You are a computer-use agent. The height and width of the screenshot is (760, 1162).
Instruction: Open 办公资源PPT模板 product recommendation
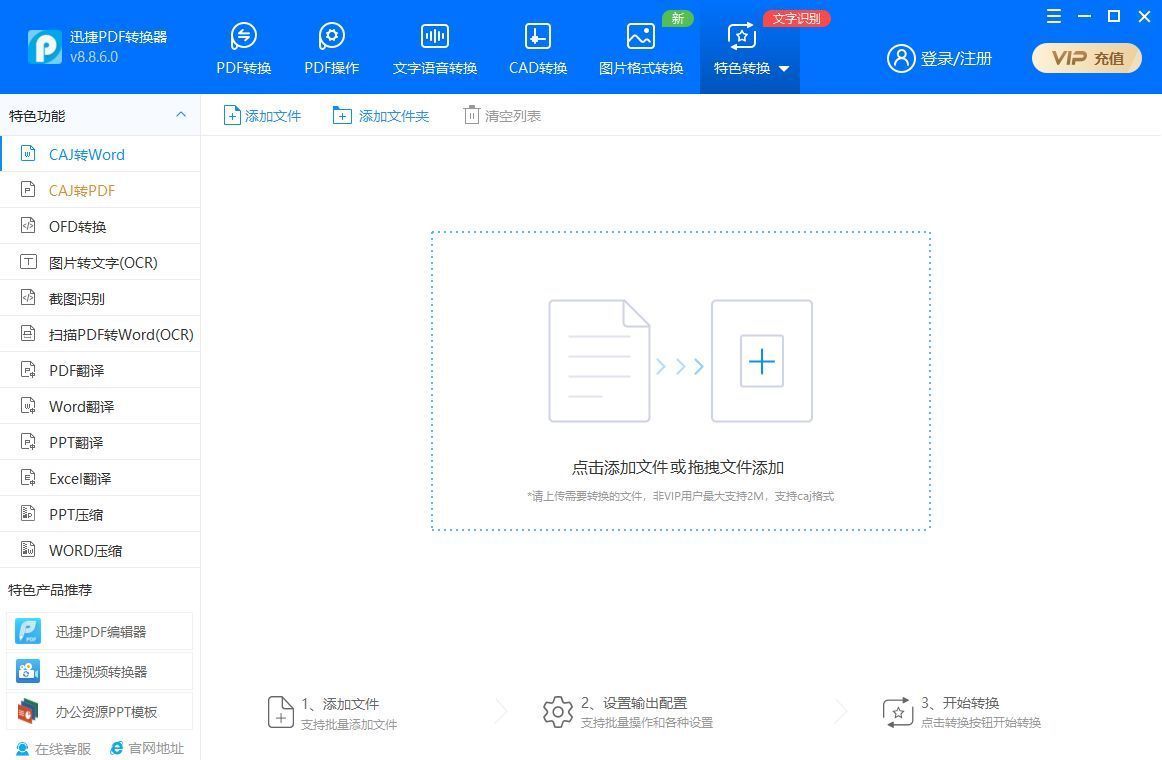(x=99, y=711)
